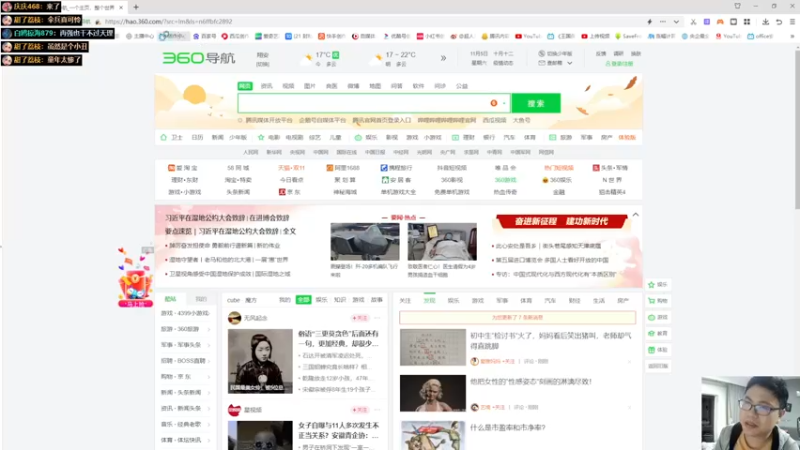Switch to the 军事 tab in right feed
The height and width of the screenshot is (450, 800).
(x=502, y=301)
